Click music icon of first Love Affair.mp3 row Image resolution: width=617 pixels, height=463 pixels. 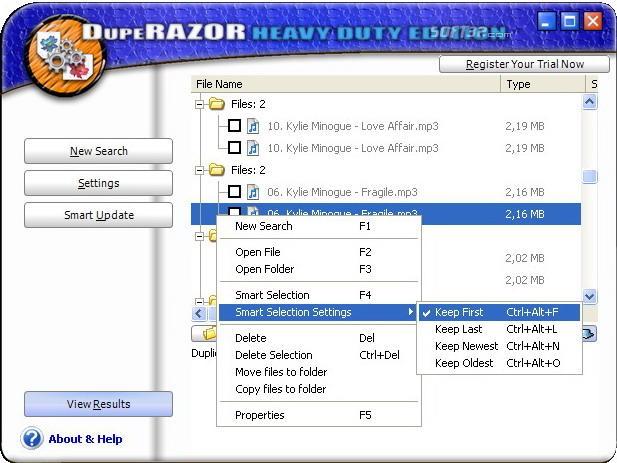click(x=253, y=126)
